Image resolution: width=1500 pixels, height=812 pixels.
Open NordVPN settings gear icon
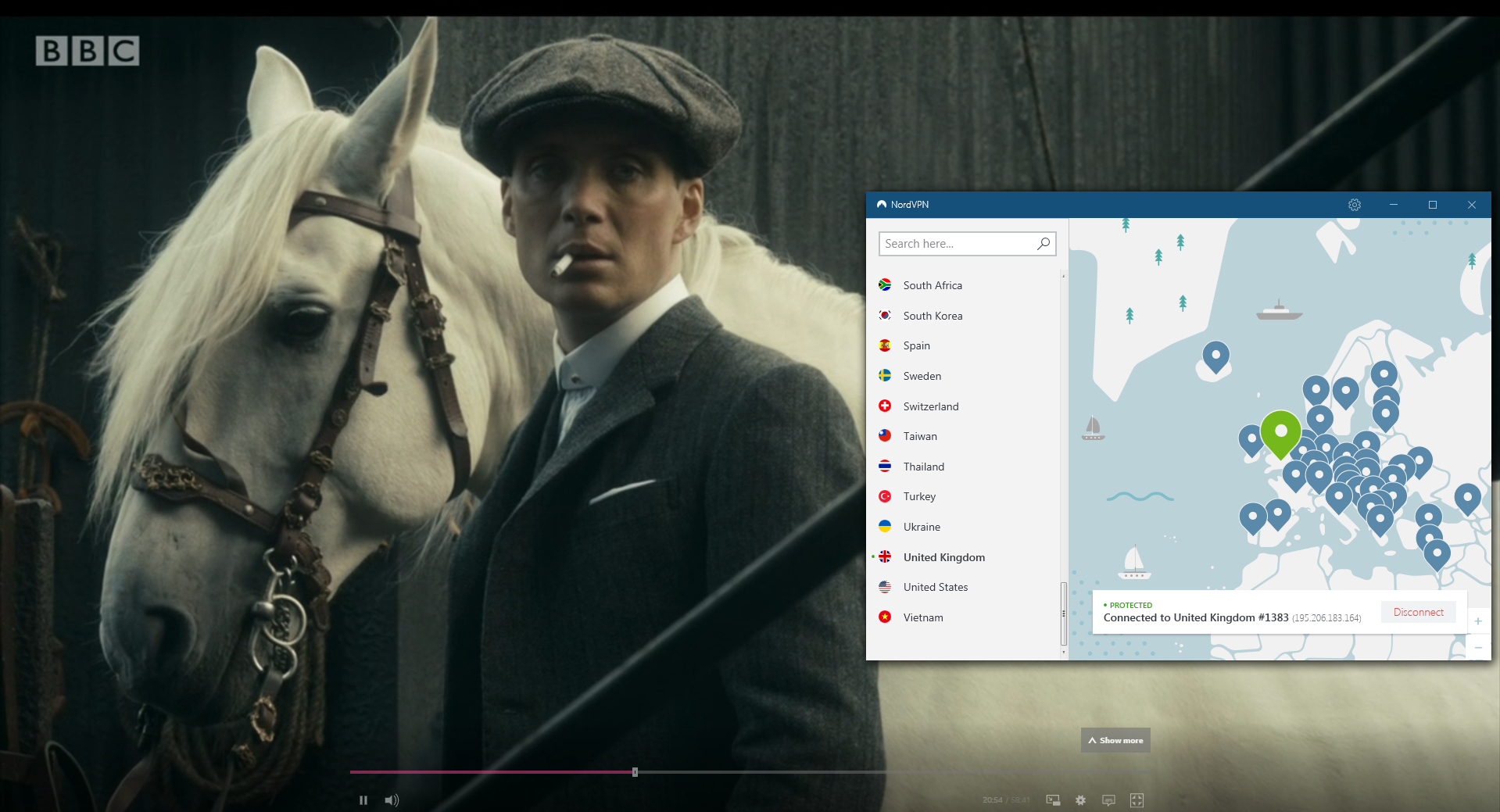point(1355,205)
